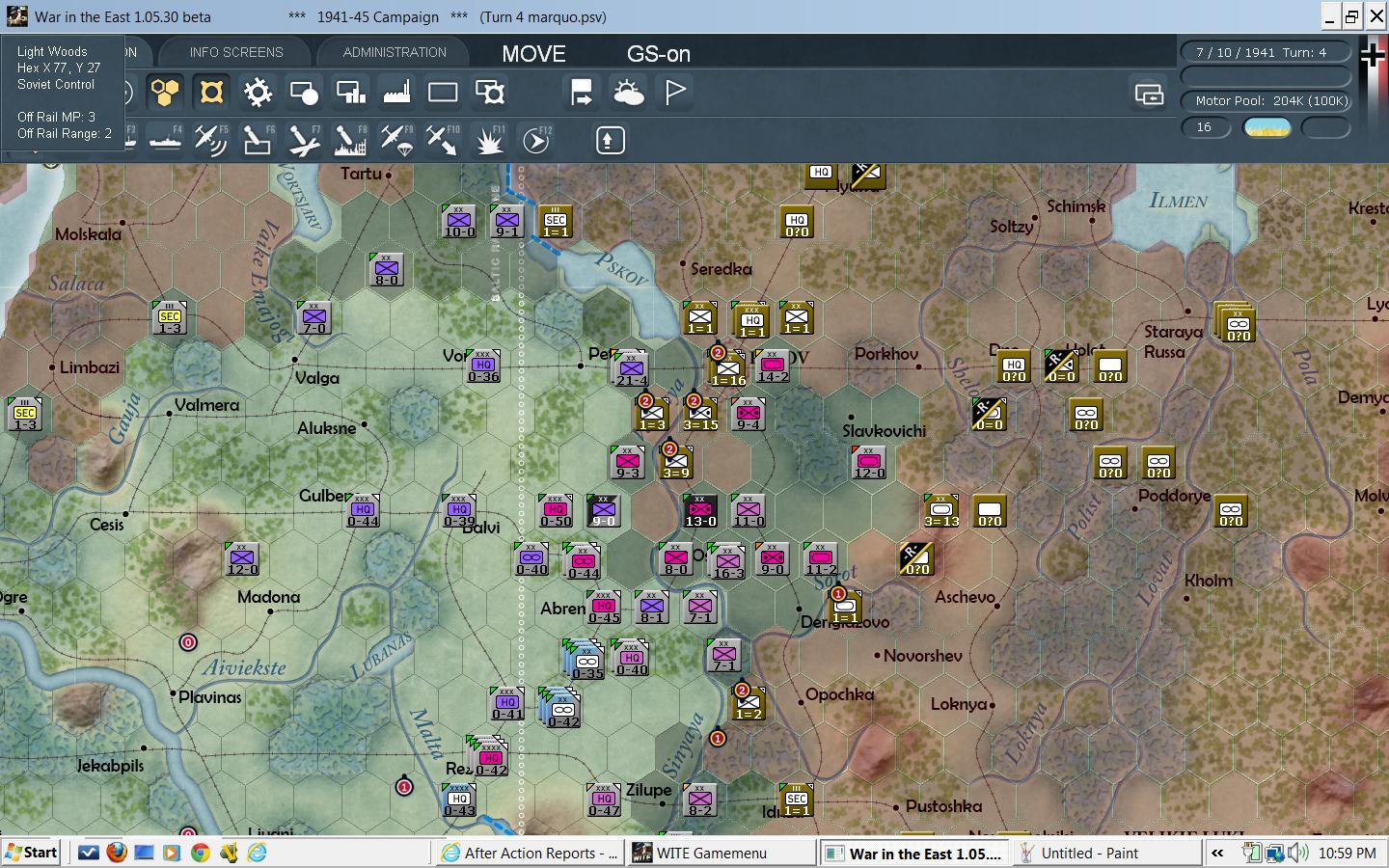1389x868 pixels.
Task: Select the pink 14-2 panzer unit
Action: point(773,366)
